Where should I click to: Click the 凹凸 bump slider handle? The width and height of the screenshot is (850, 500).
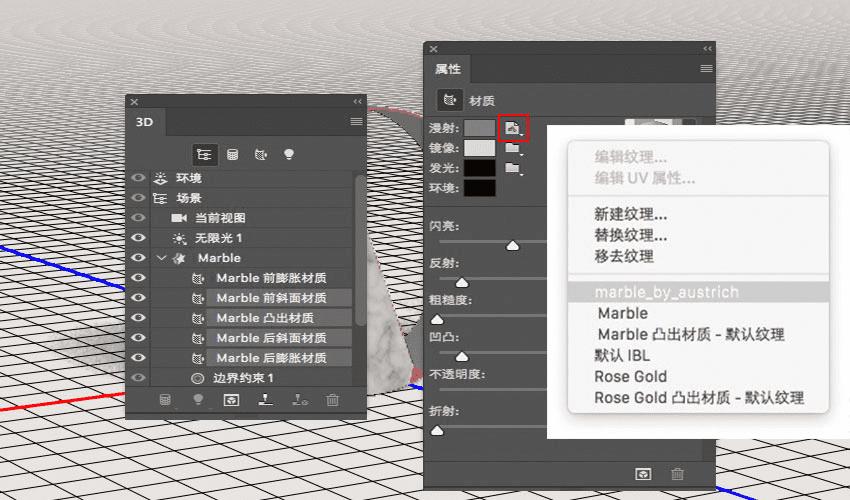462,357
